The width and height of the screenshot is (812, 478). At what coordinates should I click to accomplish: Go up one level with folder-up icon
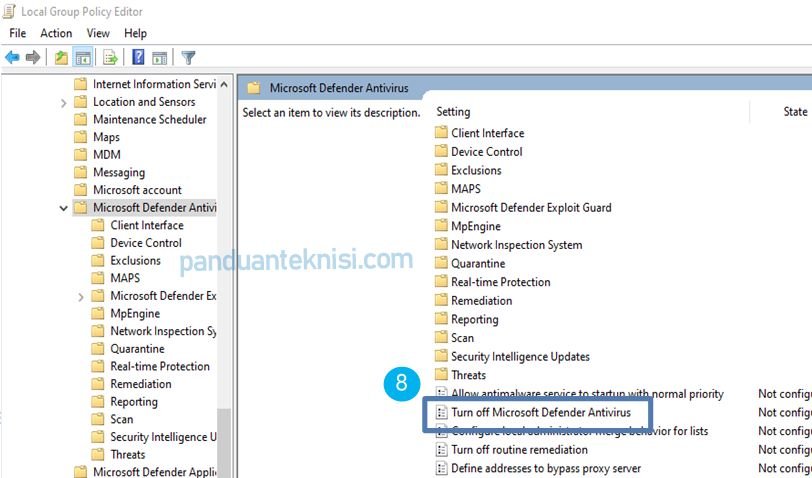pos(61,57)
